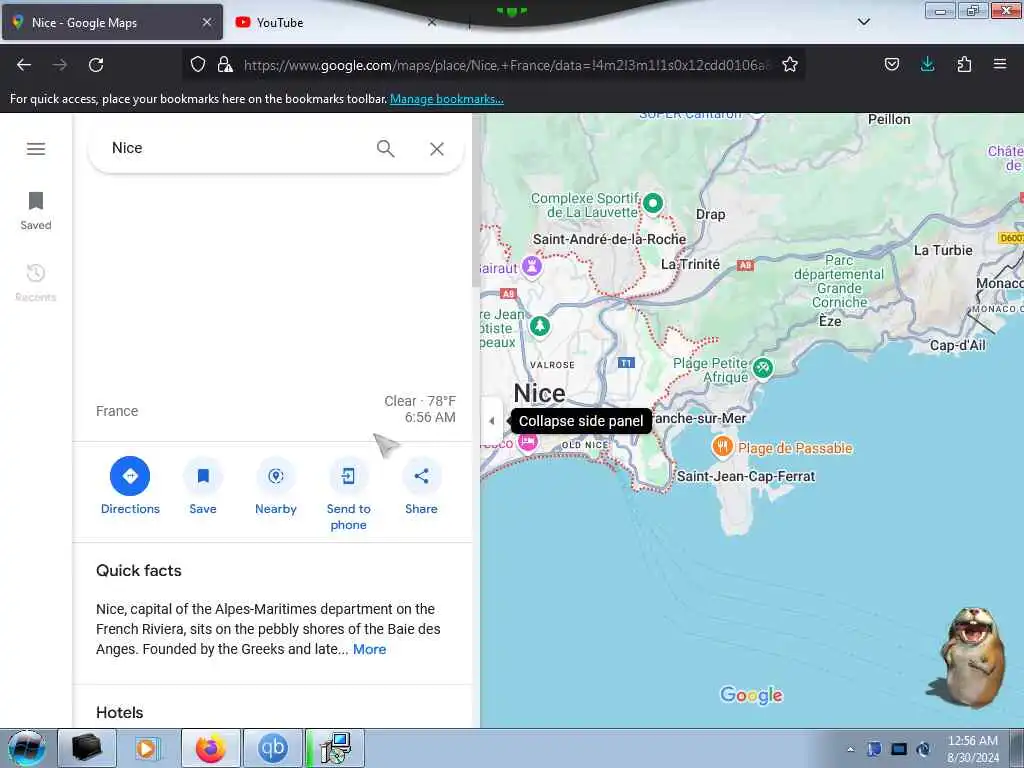Click the Manage bookmarks link
Image resolution: width=1024 pixels, height=768 pixels.
pos(447,99)
